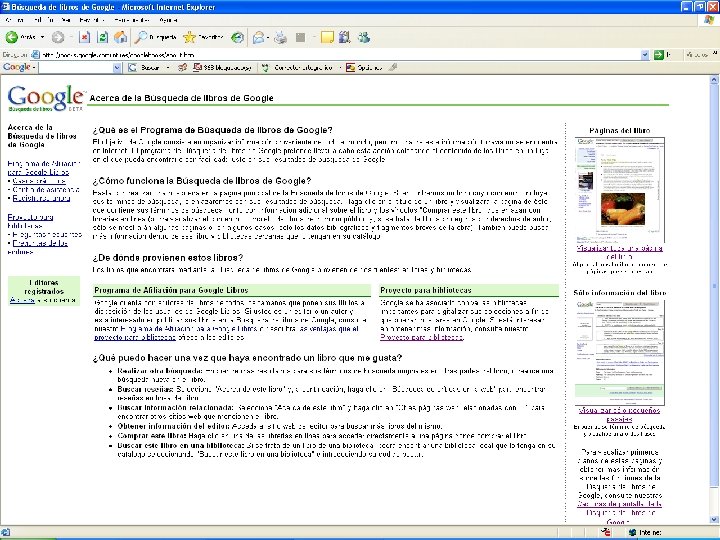The height and width of the screenshot is (540, 720).
Task: Click the Sólo información del libro thumbnail
Action: (x=619, y=353)
